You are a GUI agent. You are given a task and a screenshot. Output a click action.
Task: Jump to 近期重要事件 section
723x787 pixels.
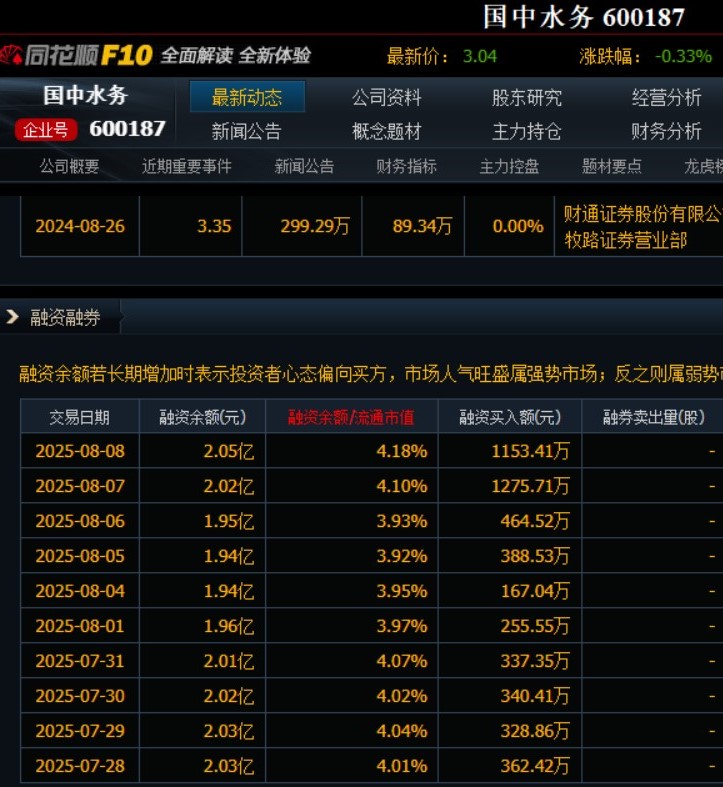coord(187,166)
